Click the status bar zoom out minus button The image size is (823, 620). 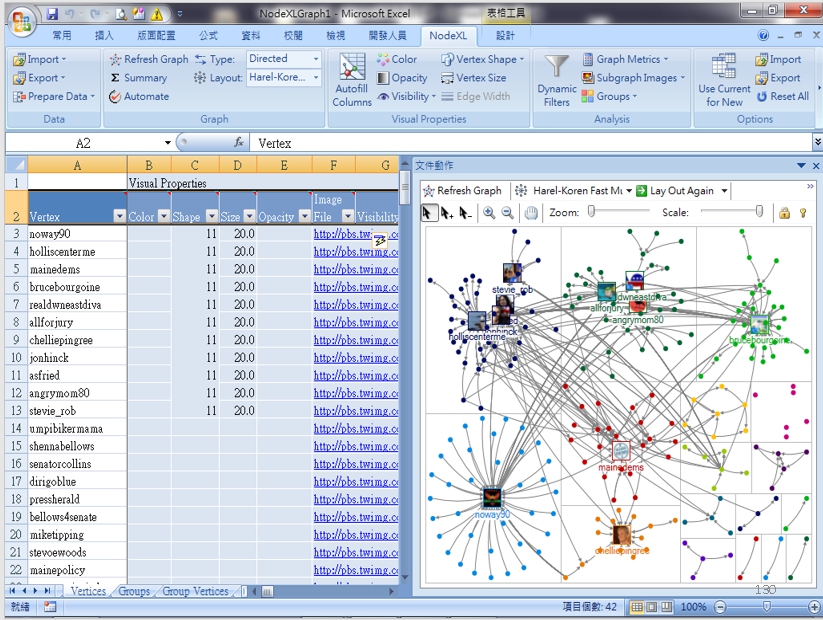[x=720, y=608]
